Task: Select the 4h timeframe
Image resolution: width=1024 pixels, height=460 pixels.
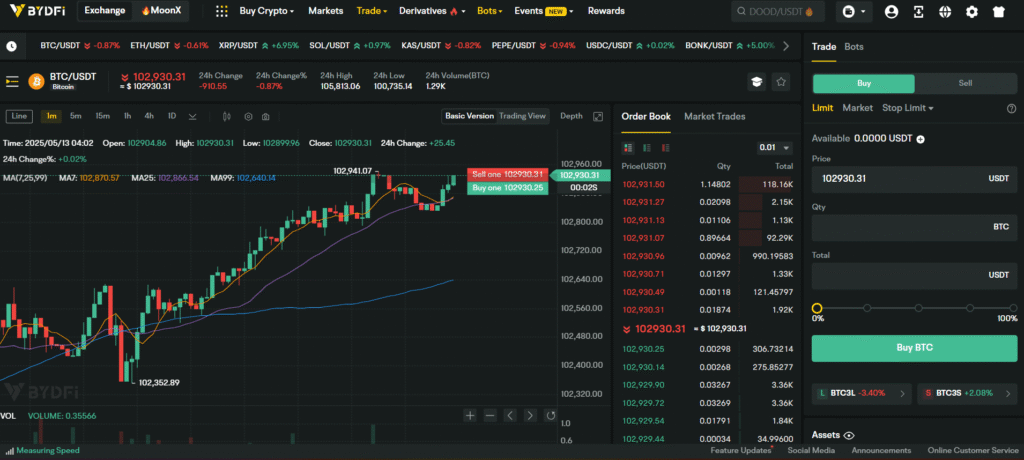Action: pos(149,116)
